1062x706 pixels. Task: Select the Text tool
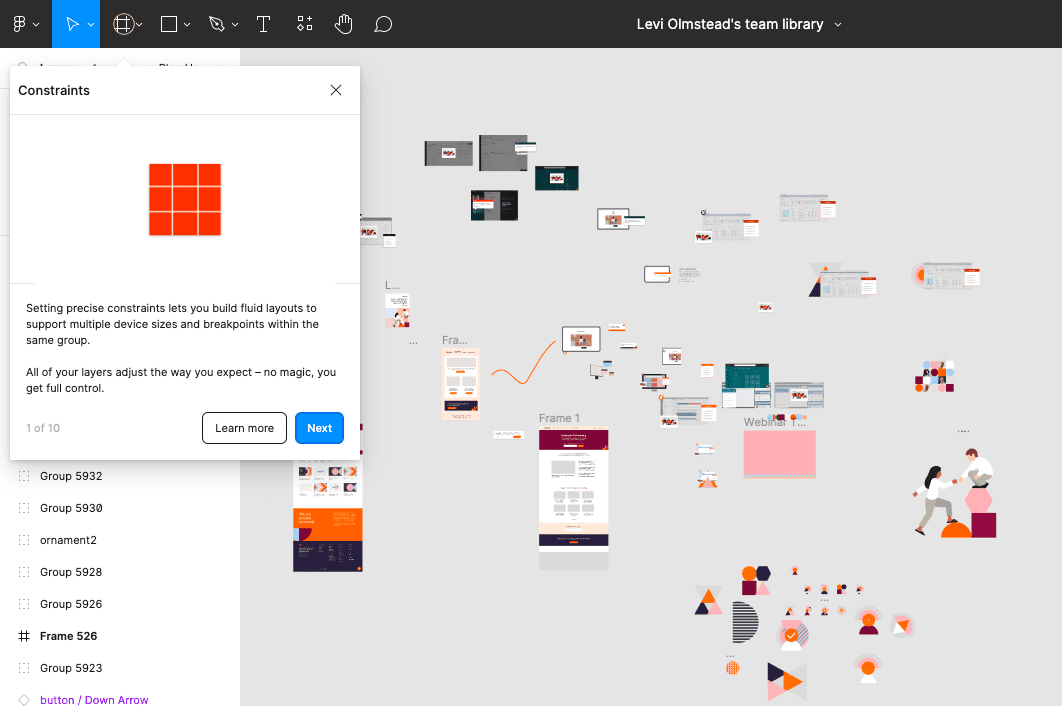click(x=264, y=24)
